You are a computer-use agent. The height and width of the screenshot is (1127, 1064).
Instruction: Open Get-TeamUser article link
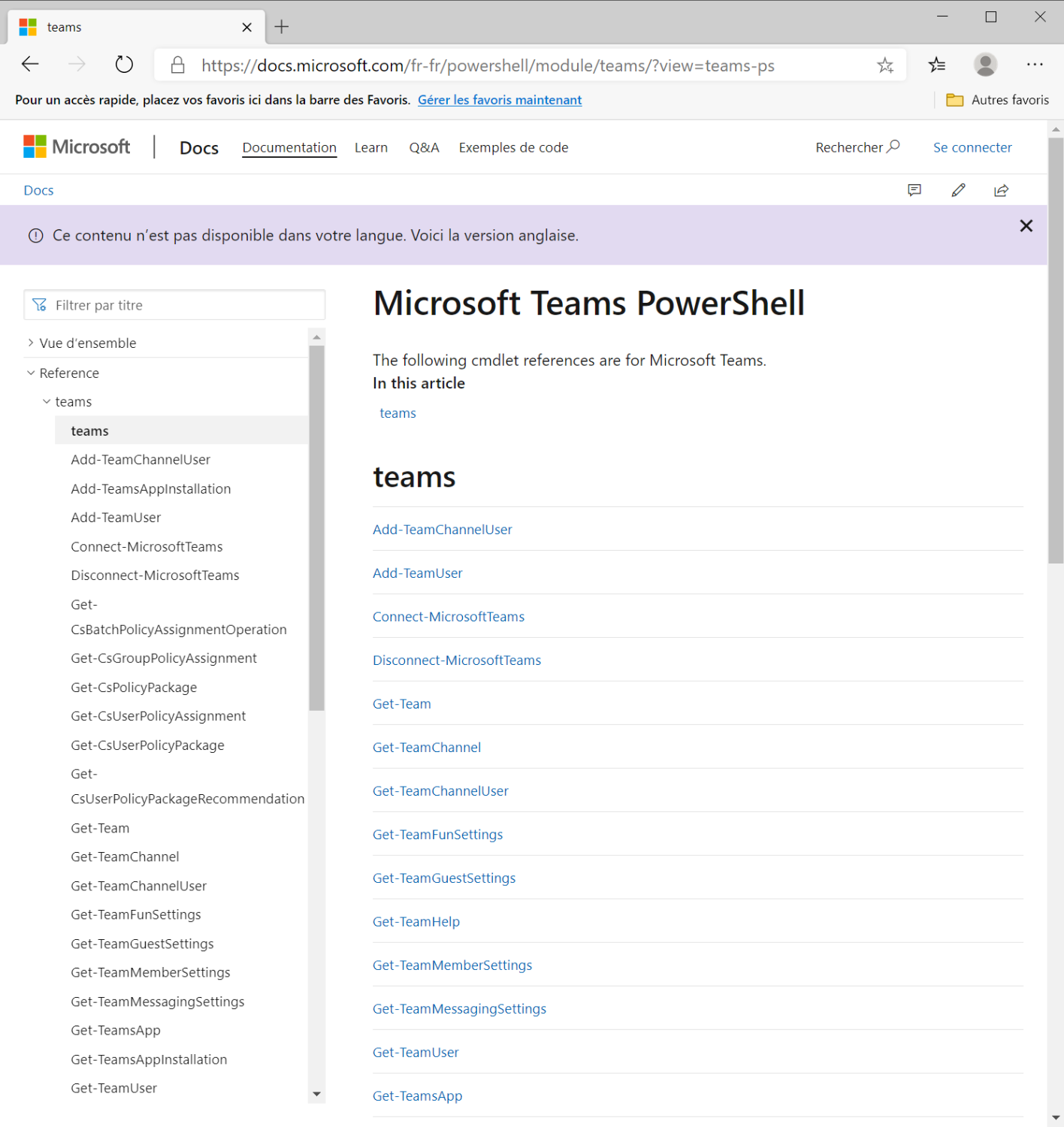pyautogui.click(x=416, y=1053)
